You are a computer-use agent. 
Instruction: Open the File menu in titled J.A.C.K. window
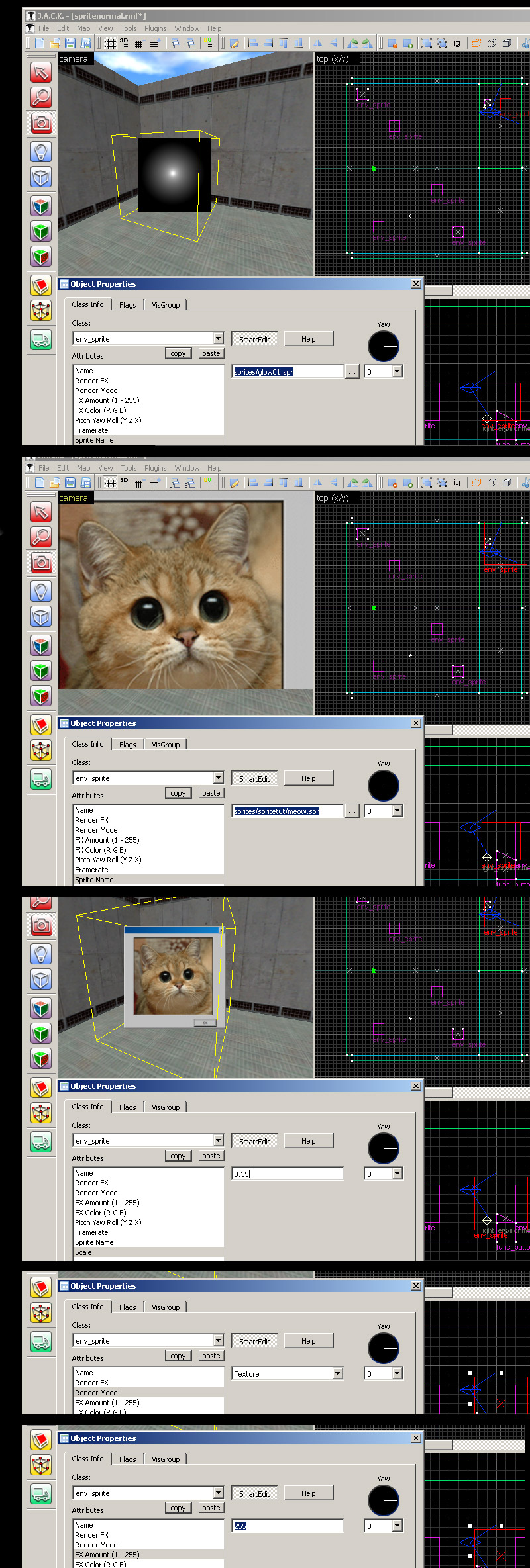click(x=44, y=28)
